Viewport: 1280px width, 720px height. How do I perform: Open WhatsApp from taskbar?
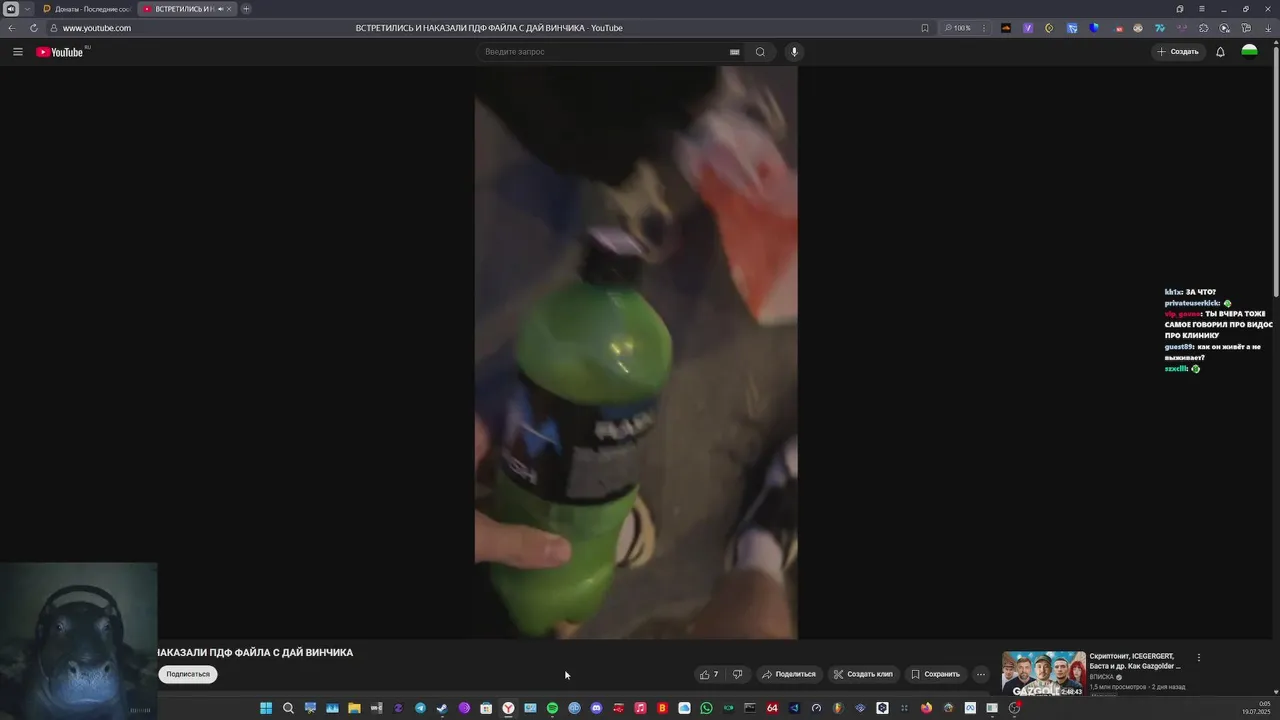[x=706, y=708]
